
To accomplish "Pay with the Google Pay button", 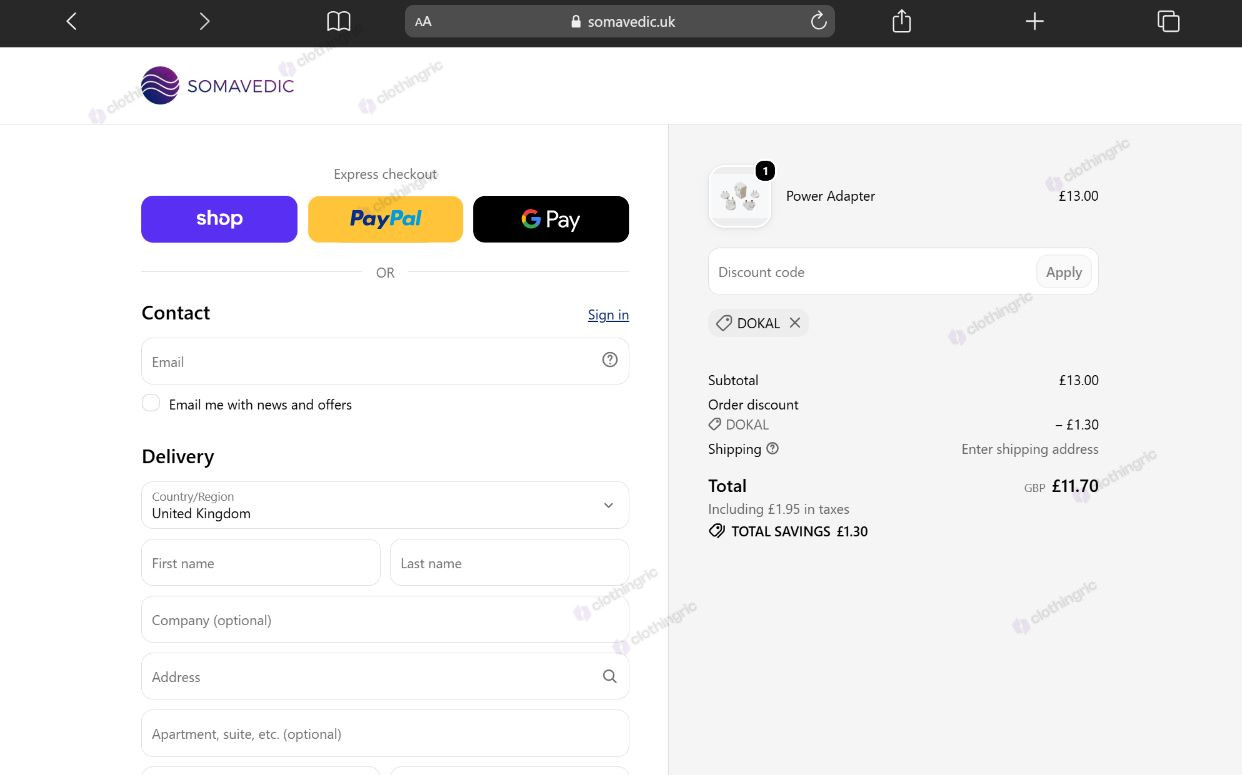I will coord(551,219).
